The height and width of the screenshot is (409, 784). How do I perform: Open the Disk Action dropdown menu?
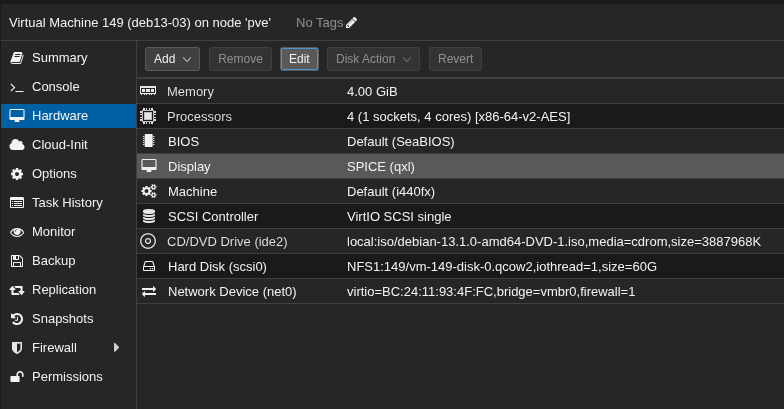(x=373, y=59)
